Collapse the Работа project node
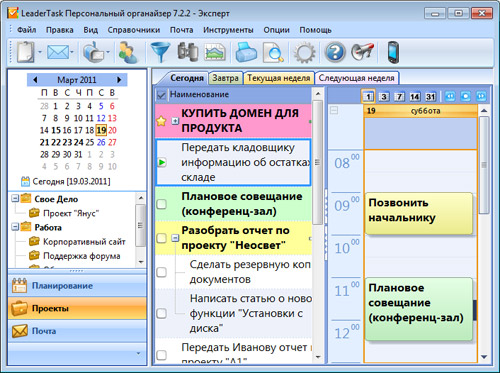Viewport: 500px width, 373px height. [15, 227]
